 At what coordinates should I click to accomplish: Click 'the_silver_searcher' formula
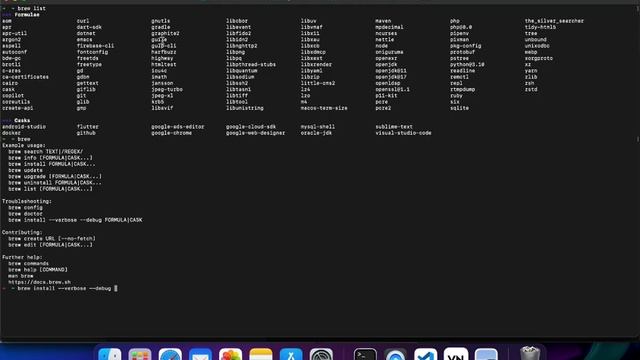tap(554, 21)
